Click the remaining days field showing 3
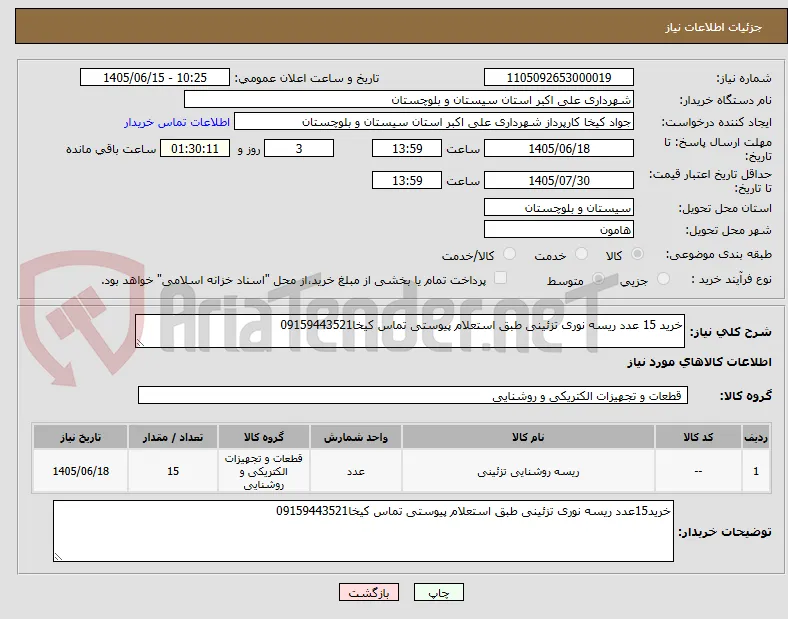This screenshot has width=788, height=619. coord(299,148)
